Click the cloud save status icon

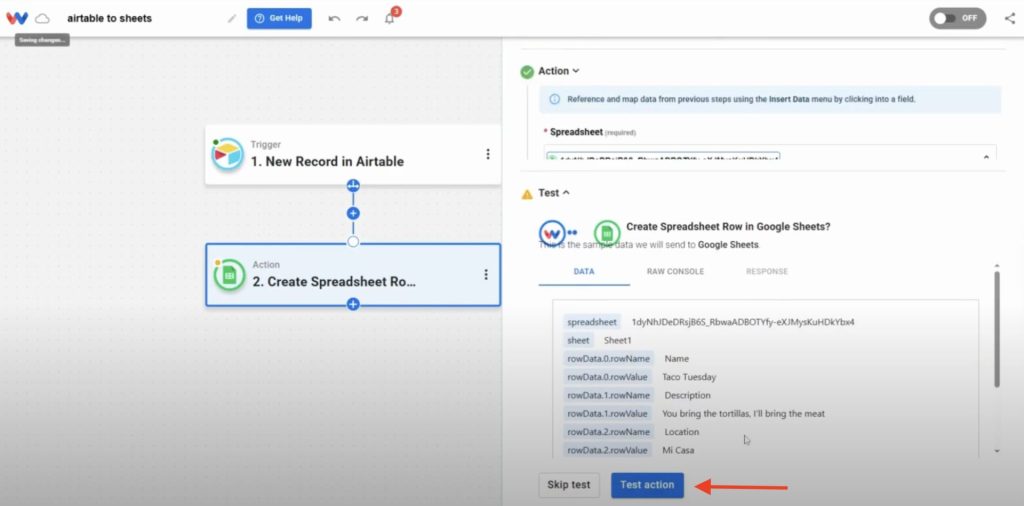(42, 18)
